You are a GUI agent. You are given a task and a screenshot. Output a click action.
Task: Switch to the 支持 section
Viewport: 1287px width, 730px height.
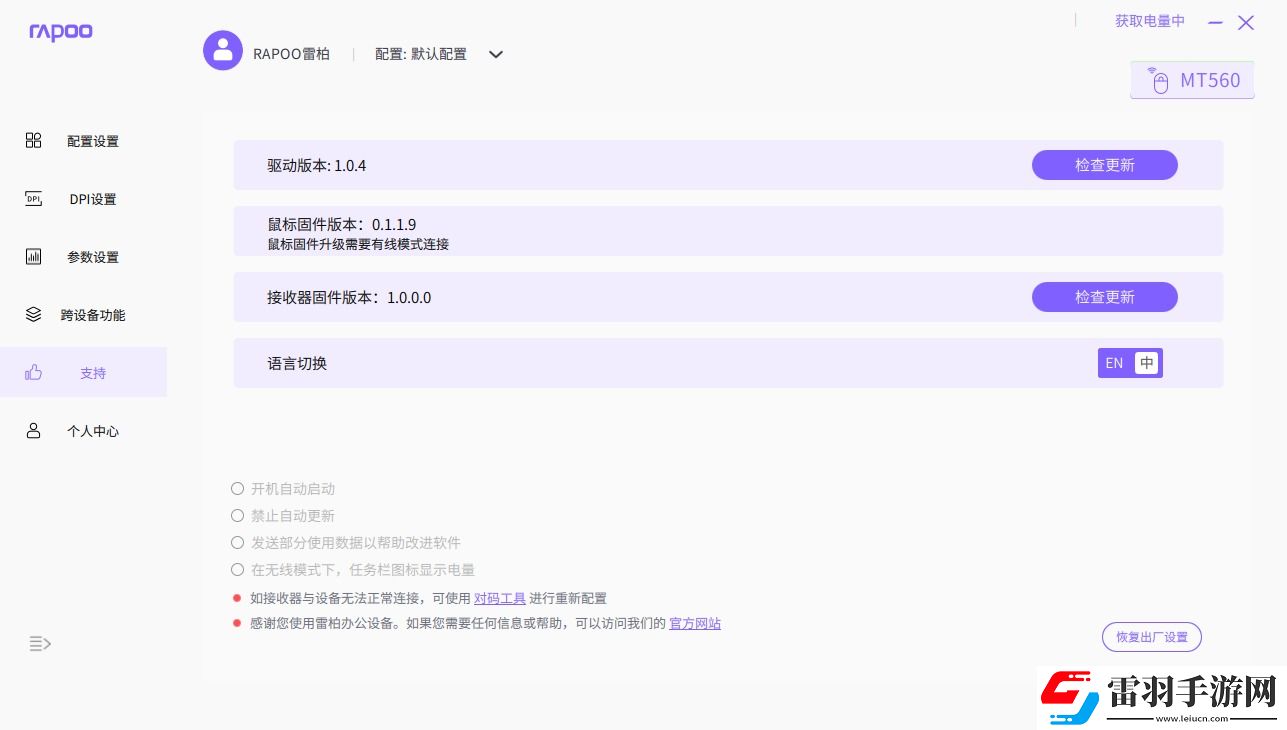[92, 372]
